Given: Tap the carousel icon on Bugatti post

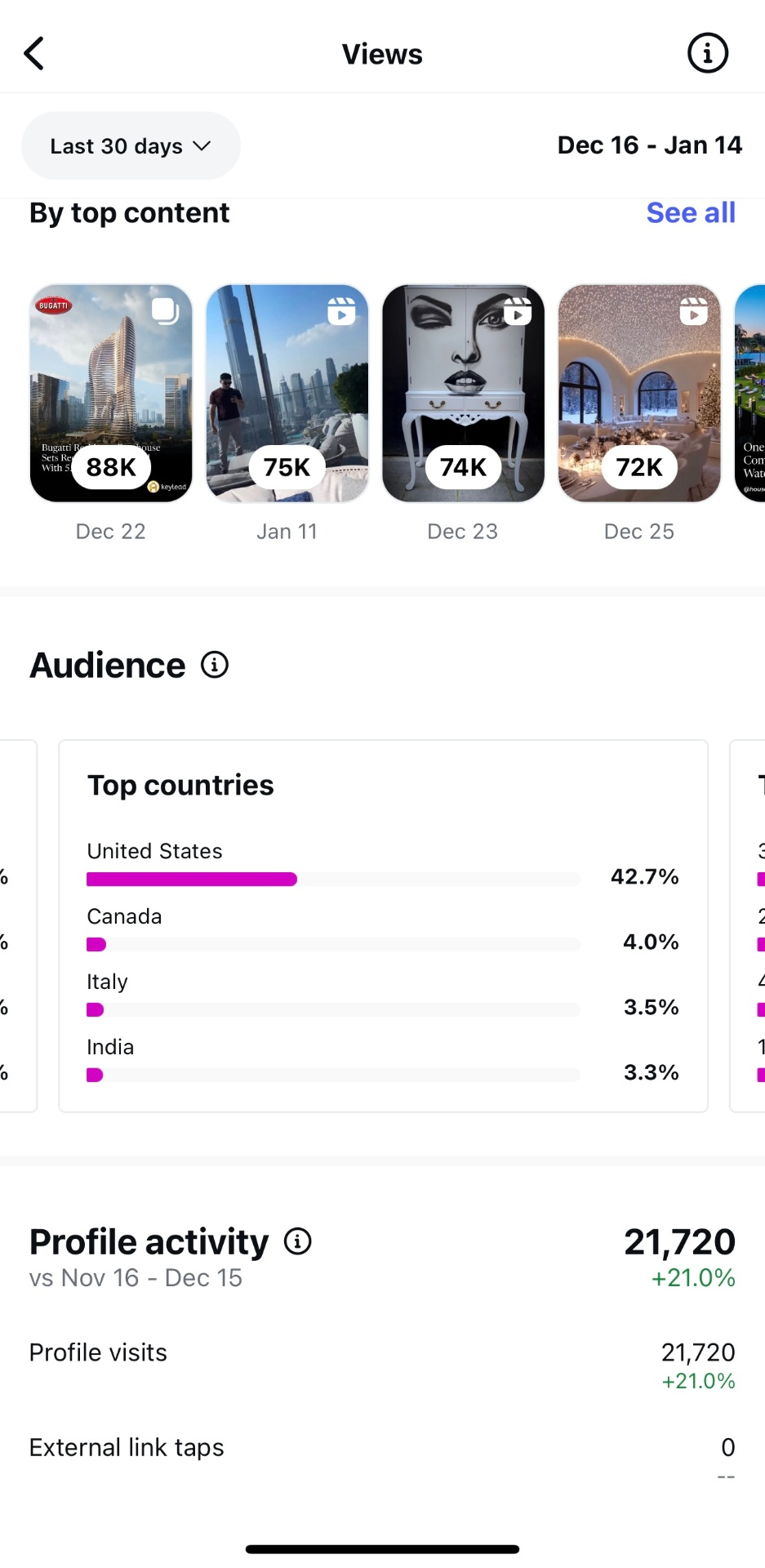Looking at the screenshot, I should click(164, 311).
